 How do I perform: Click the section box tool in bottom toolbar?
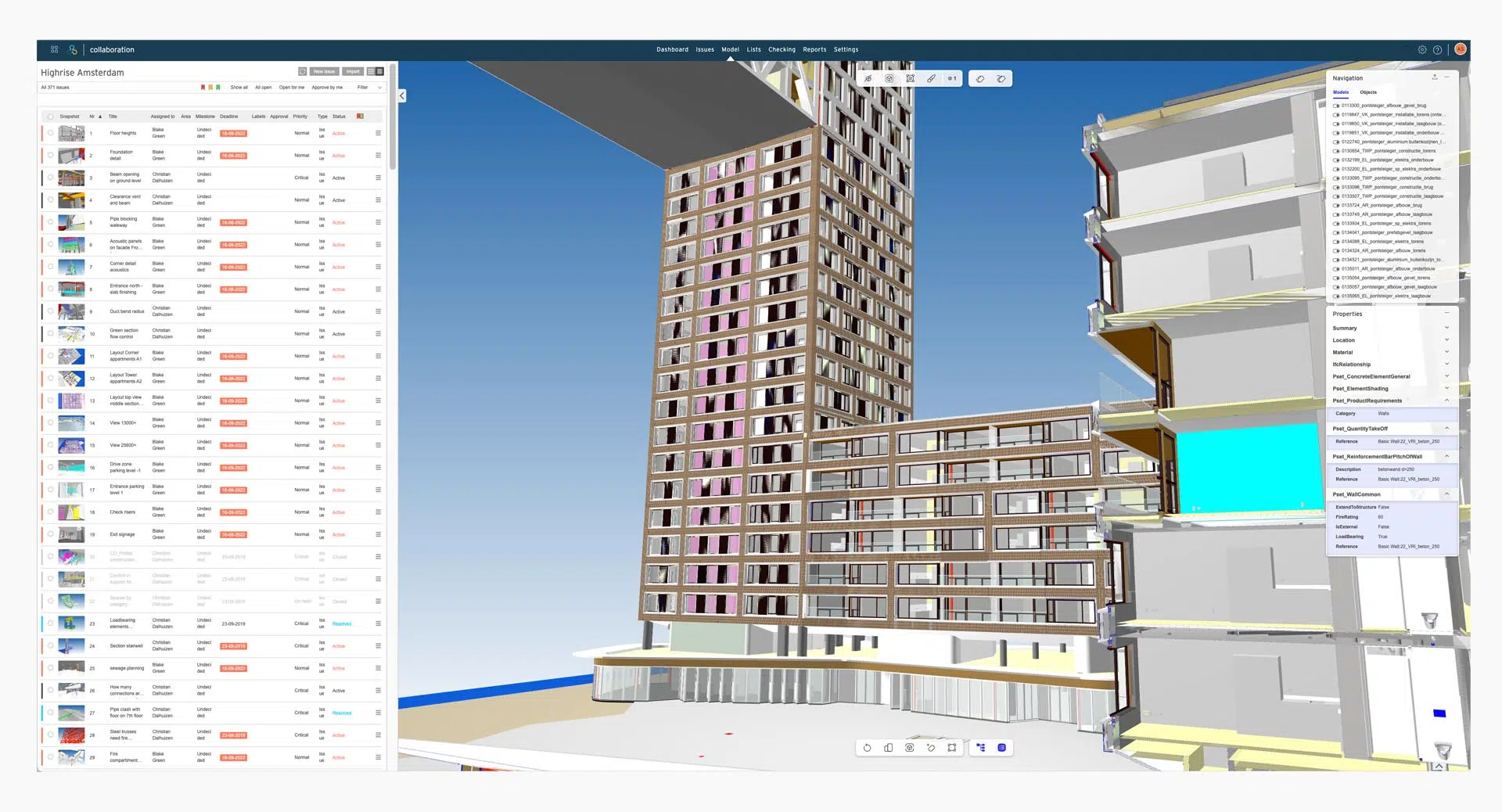pyautogui.click(x=951, y=748)
